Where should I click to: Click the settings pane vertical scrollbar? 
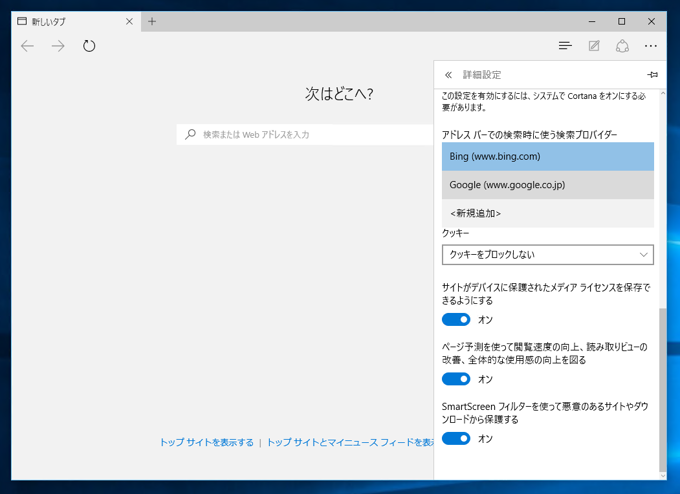tap(662, 390)
